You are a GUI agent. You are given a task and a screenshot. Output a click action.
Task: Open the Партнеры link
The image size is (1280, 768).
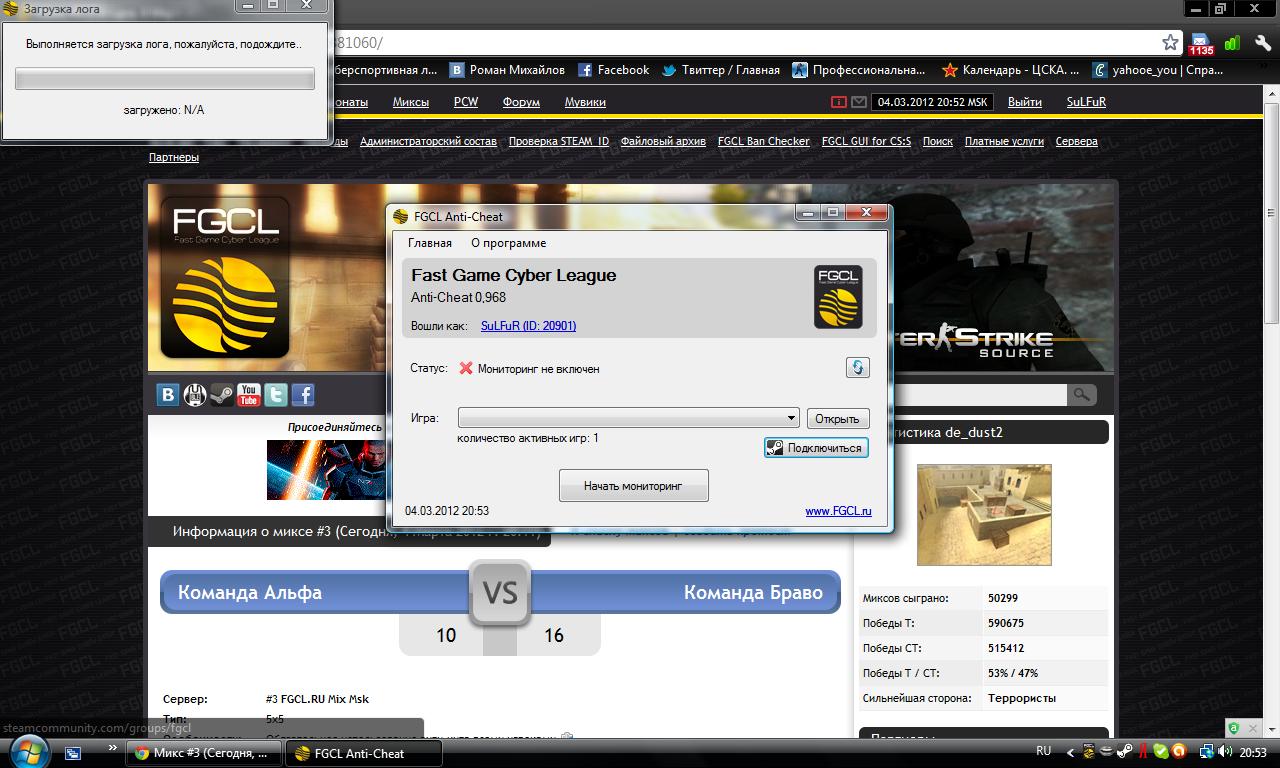[174, 157]
